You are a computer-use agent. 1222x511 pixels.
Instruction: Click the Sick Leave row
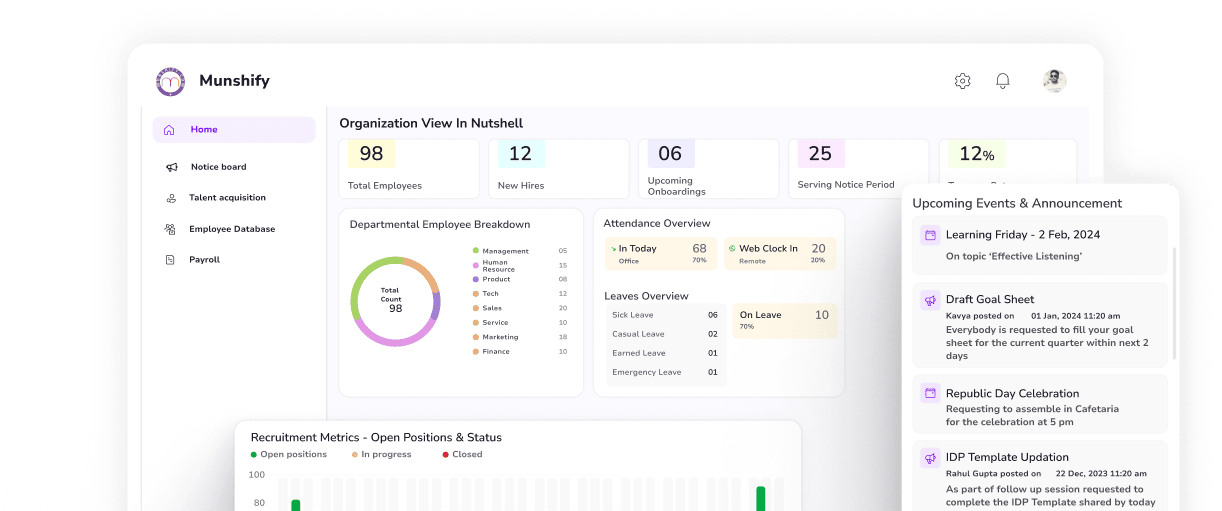pos(666,315)
